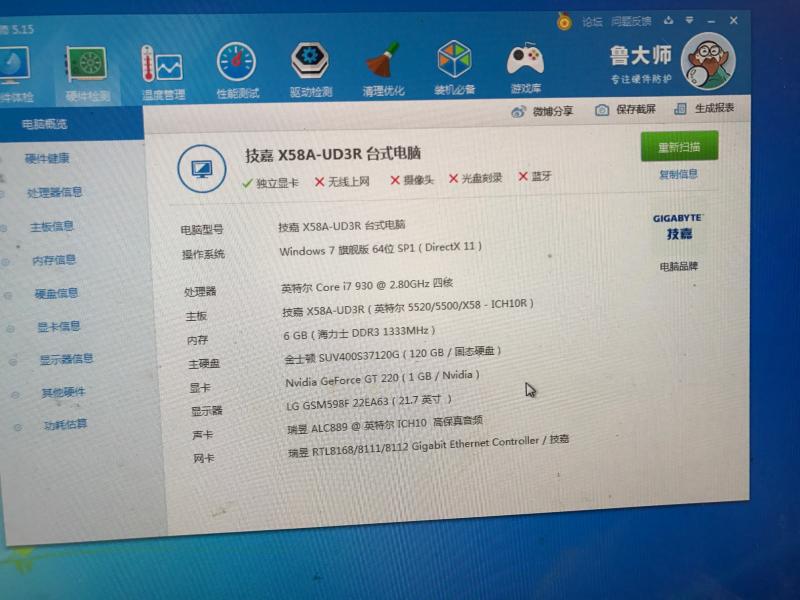Click the 6 GB DDR3 1333MHz memory value
Viewport: 800px width, 600px height.
click(359, 333)
